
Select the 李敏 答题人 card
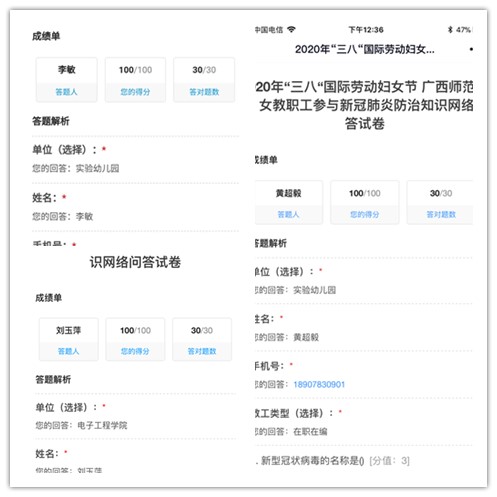[67, 80]
